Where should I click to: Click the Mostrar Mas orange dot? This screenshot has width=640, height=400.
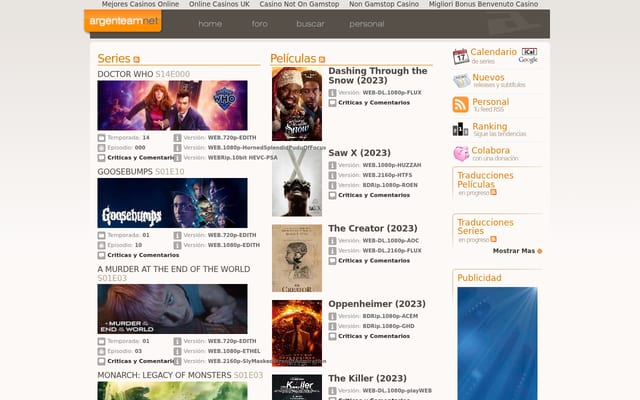[x=540, y=251]
